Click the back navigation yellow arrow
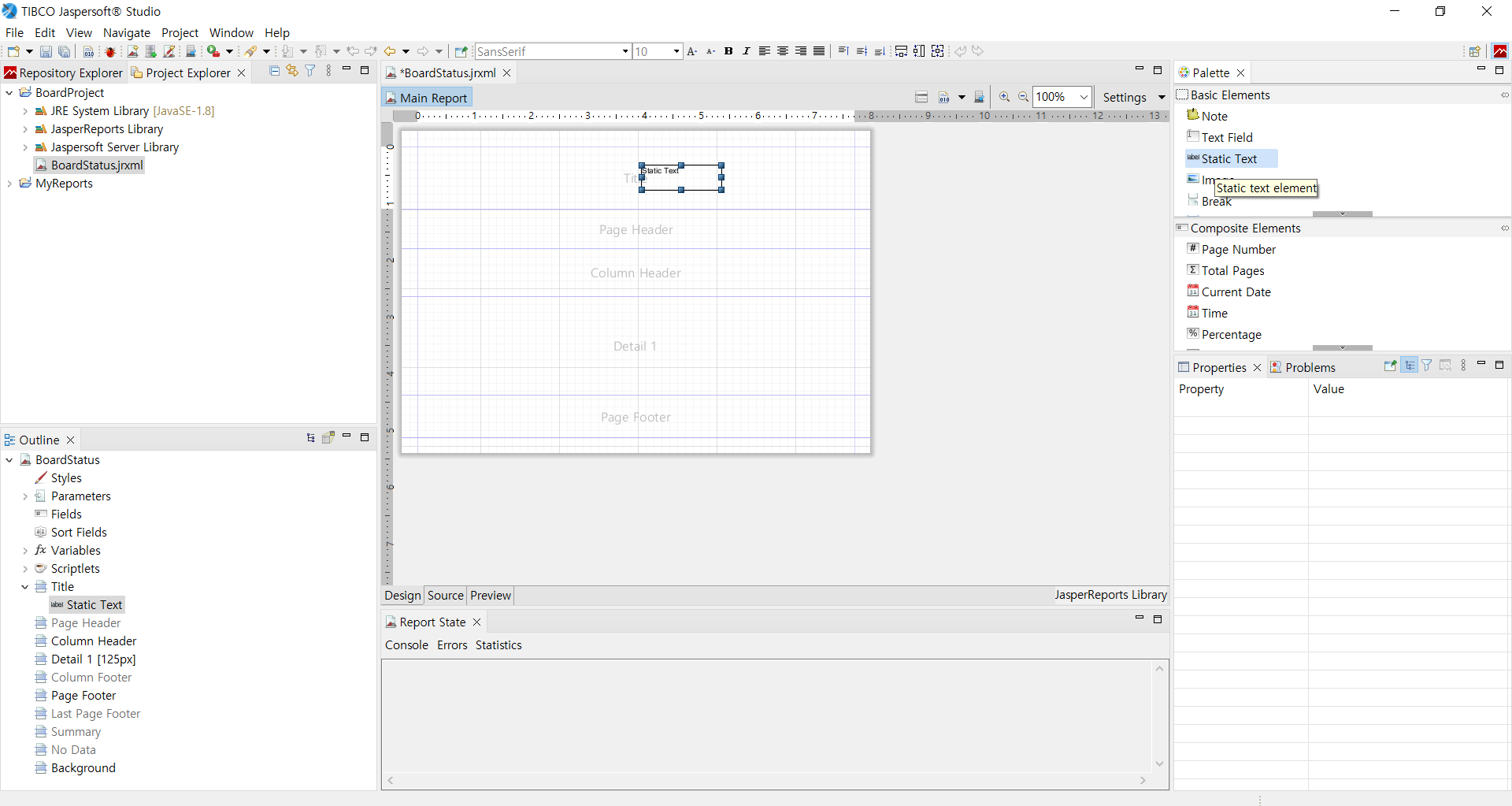 click(x=390, y=51)
